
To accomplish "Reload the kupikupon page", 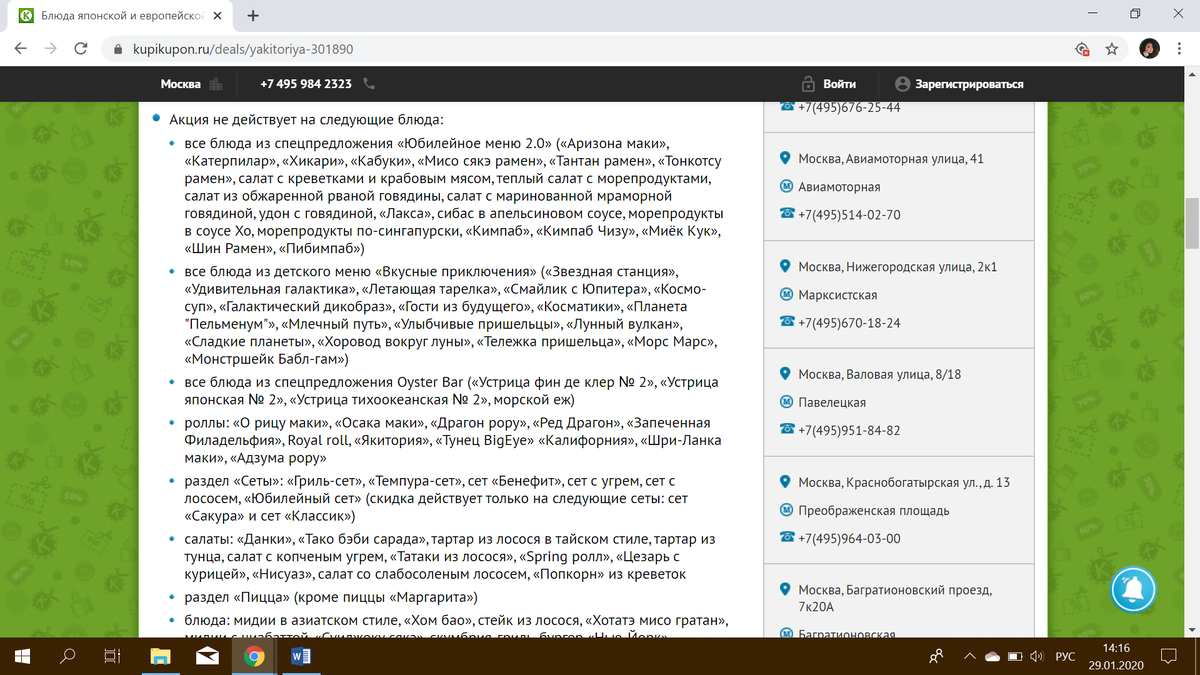I will coord(81,48).
